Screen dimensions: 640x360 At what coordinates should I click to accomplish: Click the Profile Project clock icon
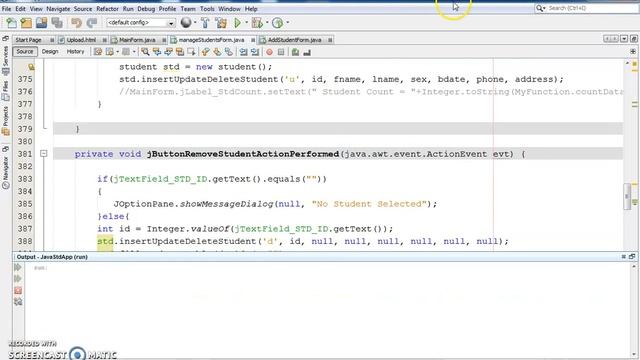tap(278, 23)
